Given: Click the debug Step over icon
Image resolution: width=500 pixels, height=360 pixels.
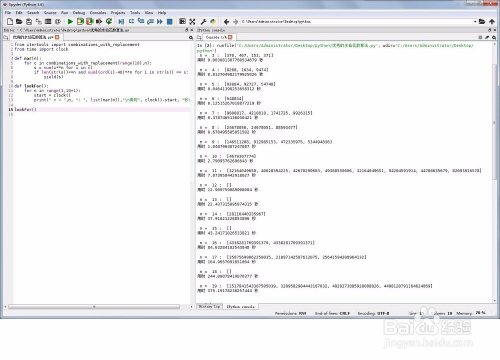Looking at the screenshot, I should 131,22.
